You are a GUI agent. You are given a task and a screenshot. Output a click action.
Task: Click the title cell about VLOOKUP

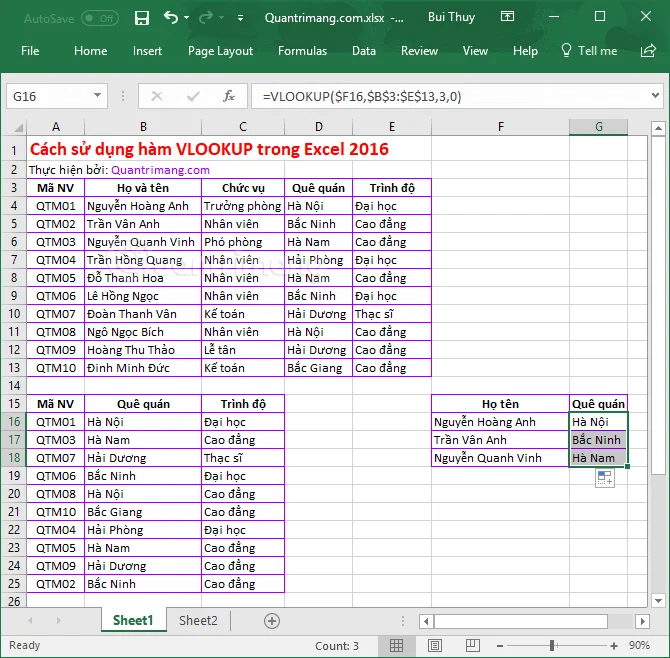pyautogui.click(x=209, y=149)
